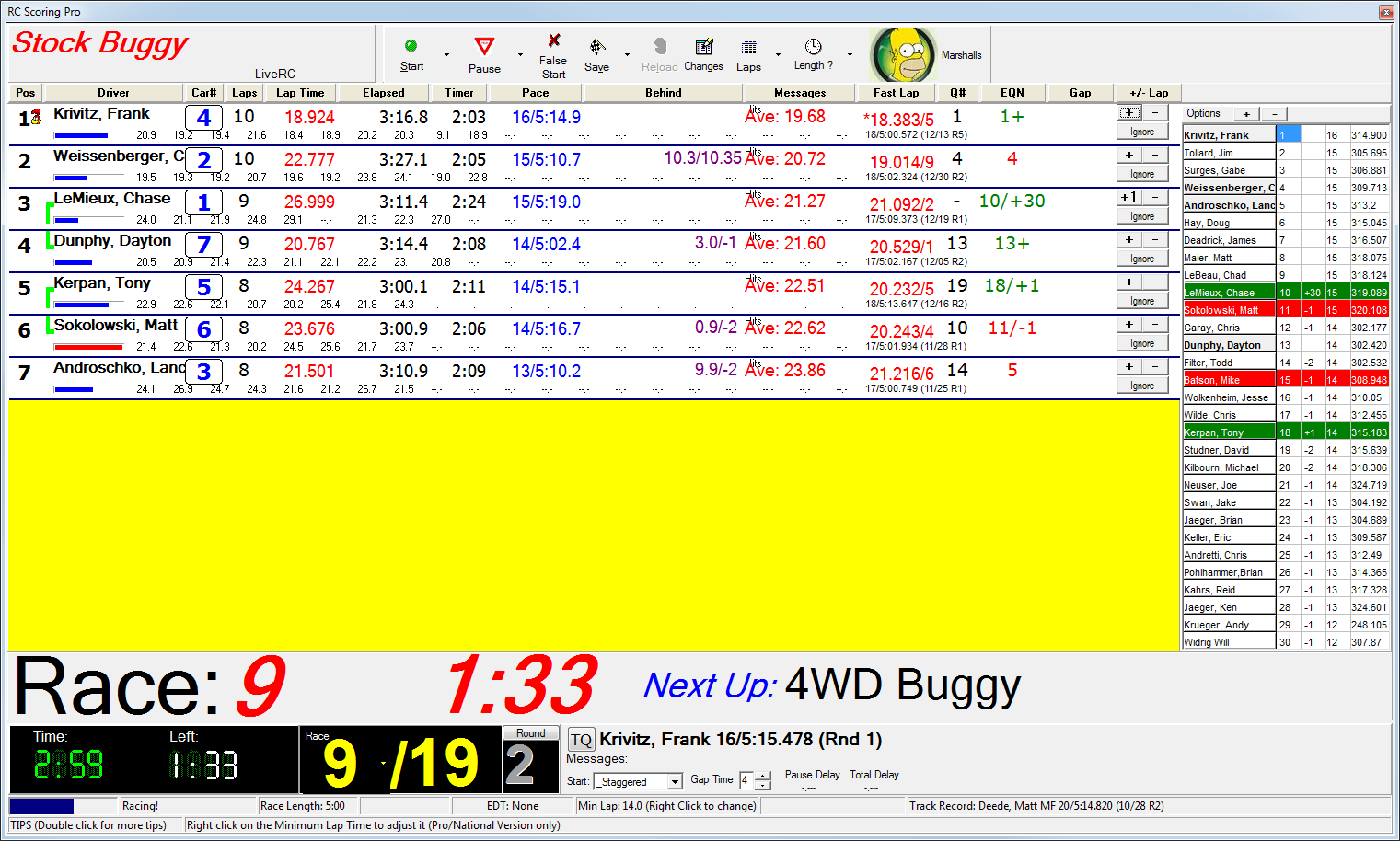1400x841 pixels.
Task: Click the Lap Time column header
Action: point(300,93)
